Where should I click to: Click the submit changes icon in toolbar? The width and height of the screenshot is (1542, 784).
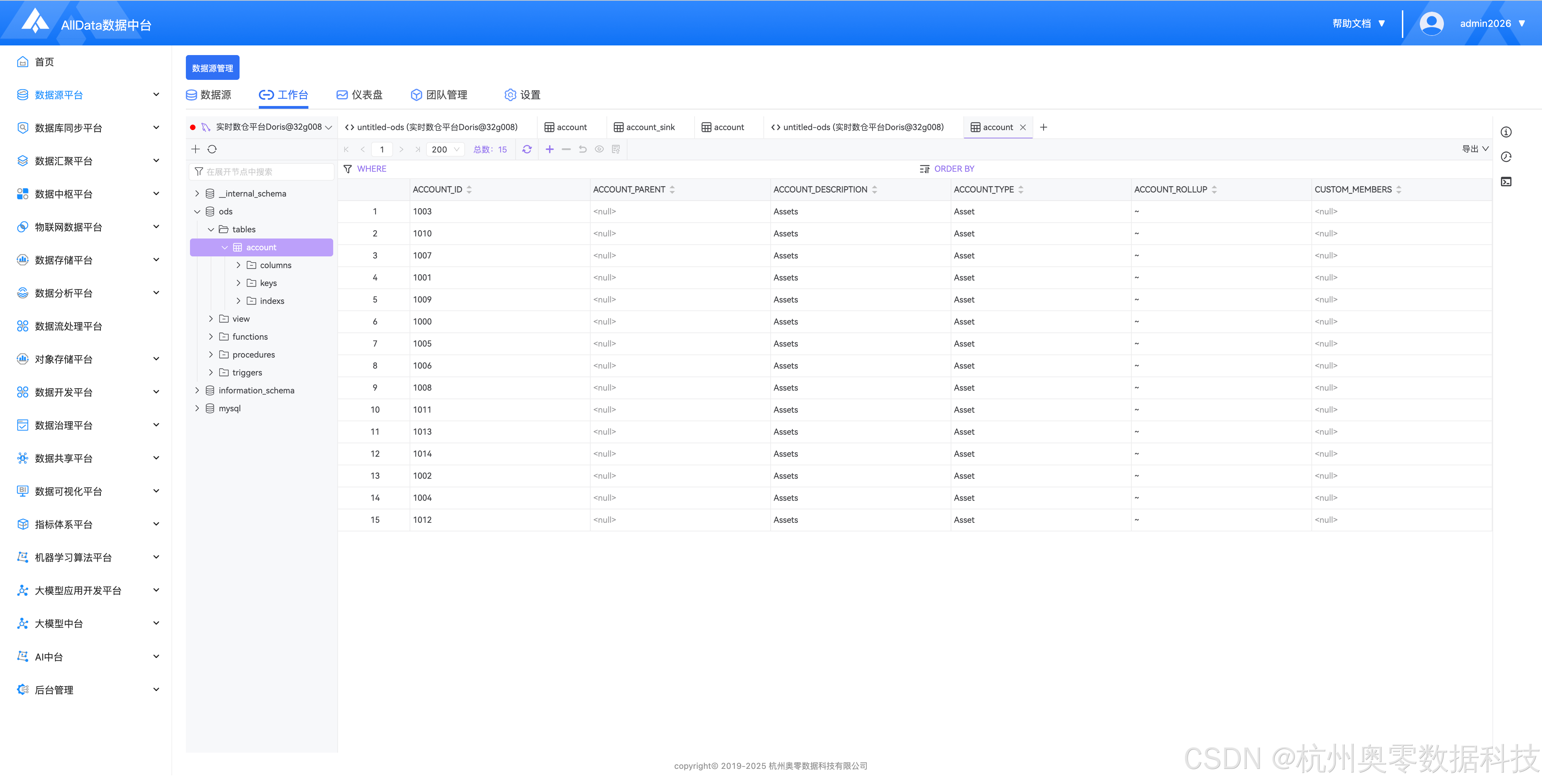(x=616, y=150)
